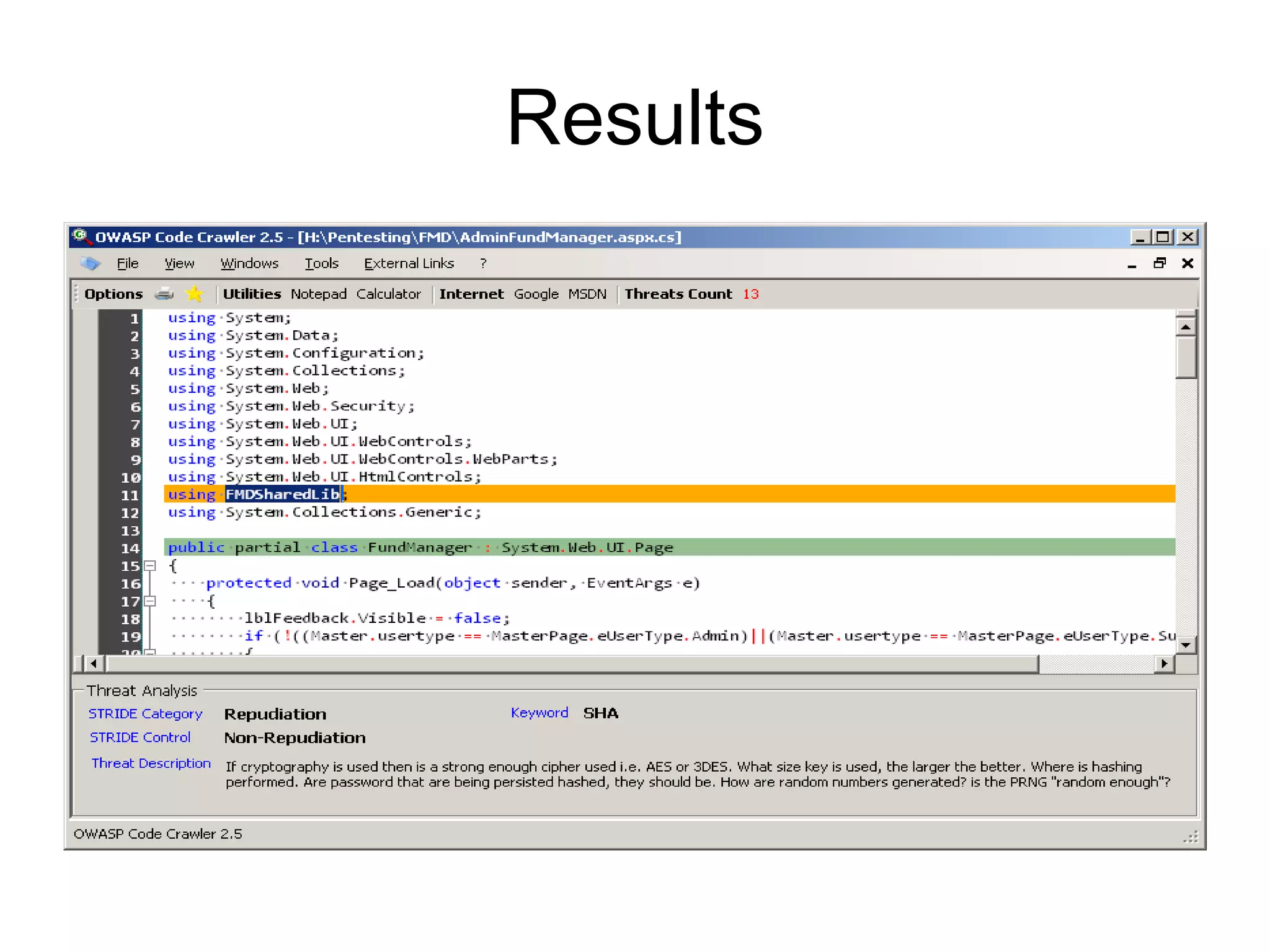Open the File menu
The width and height of the screenshot is (1270, 952).
[127, 263]
